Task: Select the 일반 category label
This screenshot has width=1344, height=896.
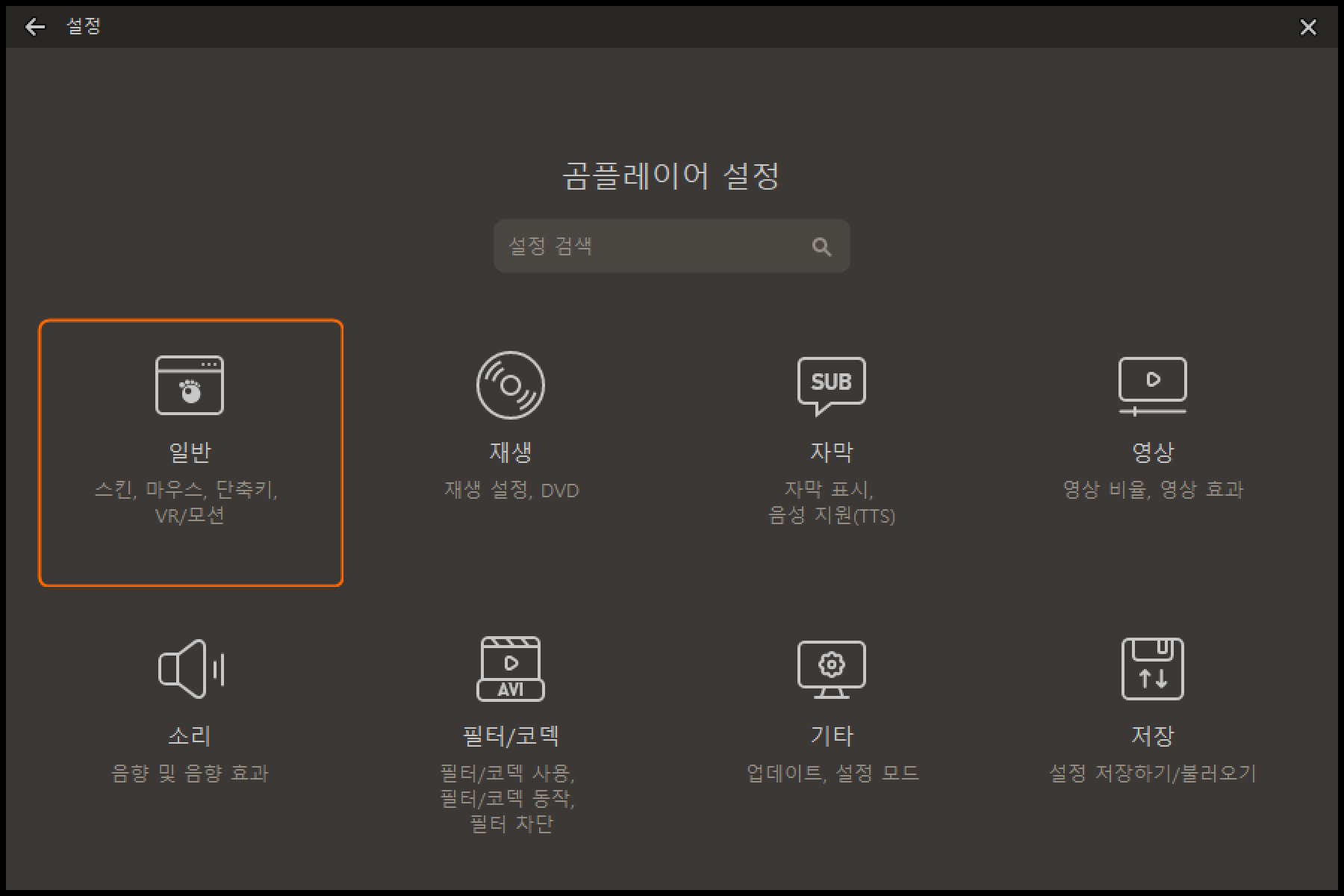Action: coord(190,452)
